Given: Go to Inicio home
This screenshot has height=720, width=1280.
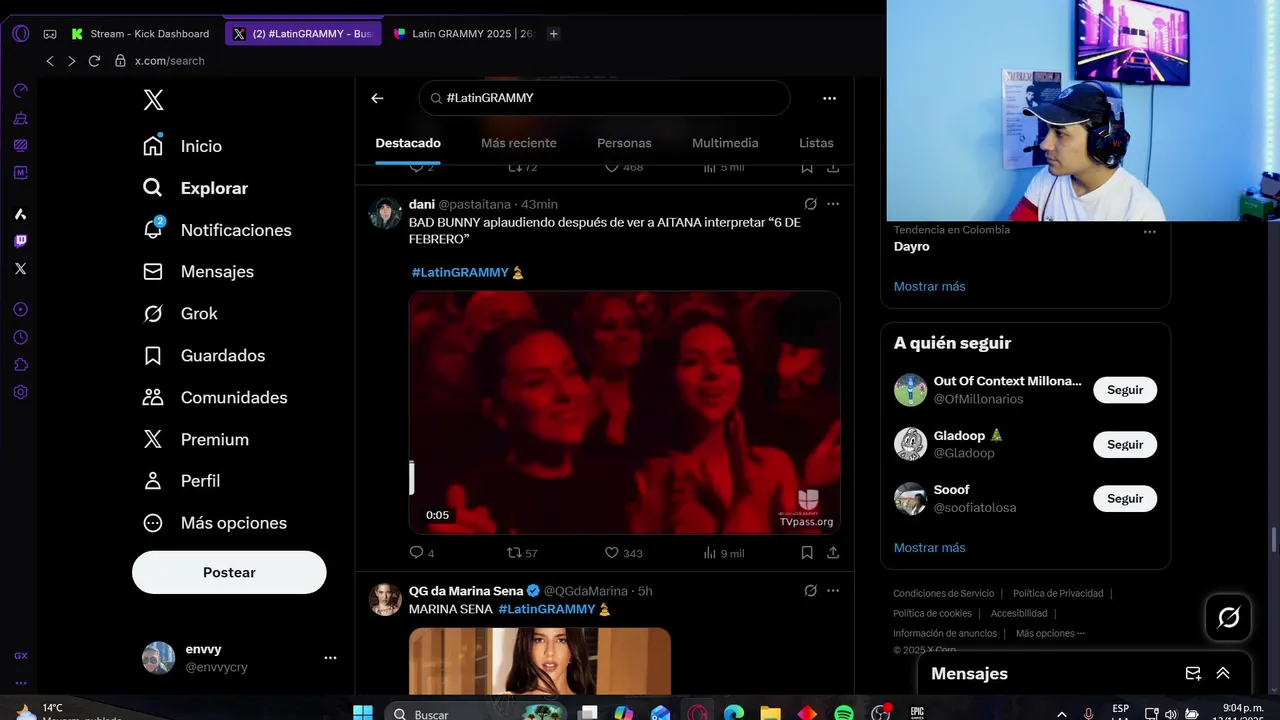Looking at the screenshot, I should tap(182, 146).
